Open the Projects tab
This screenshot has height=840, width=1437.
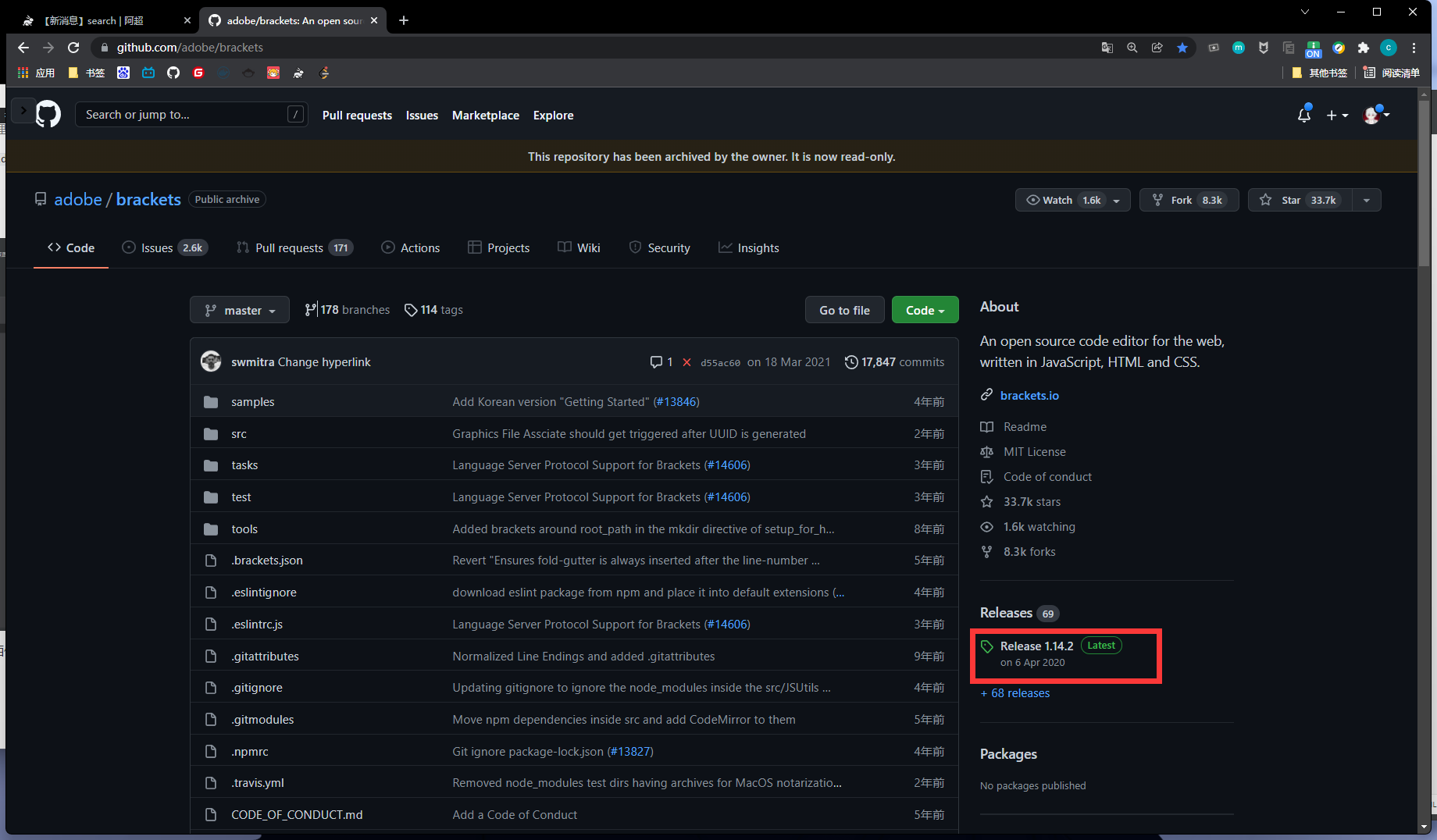499,247
